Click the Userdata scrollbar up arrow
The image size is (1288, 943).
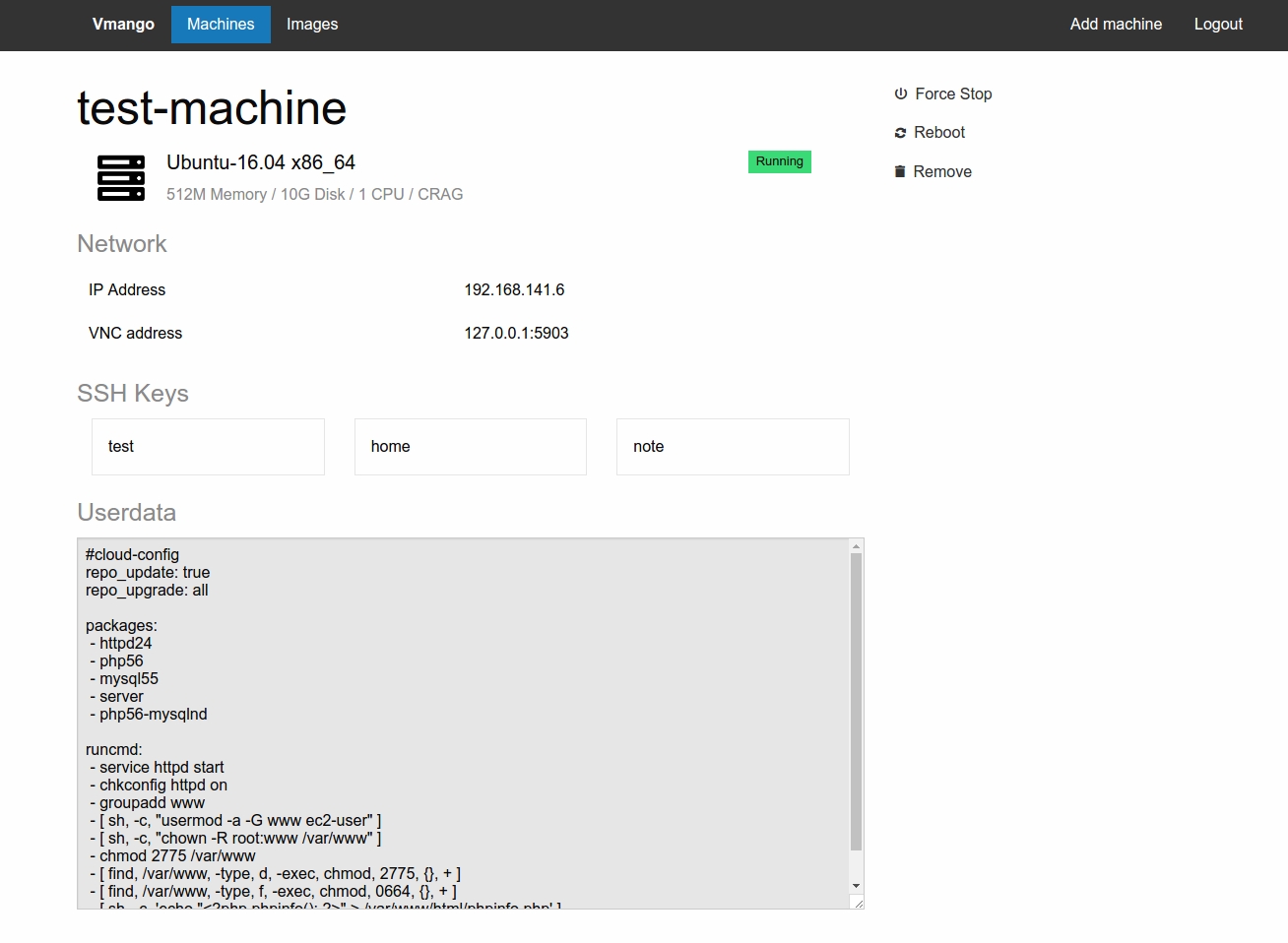point(856,546)
